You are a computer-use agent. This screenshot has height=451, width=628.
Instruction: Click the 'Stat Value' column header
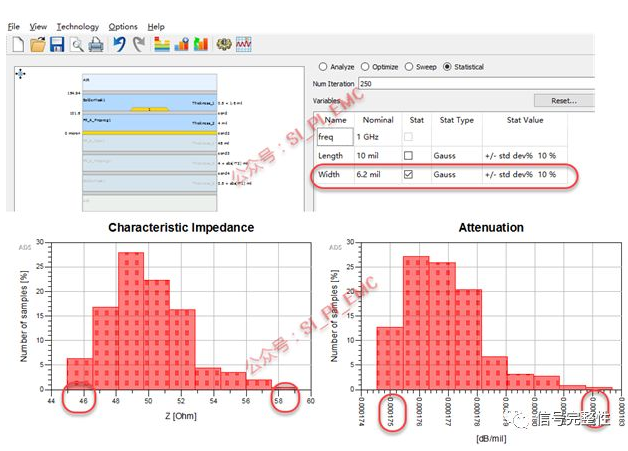(525, 120)
